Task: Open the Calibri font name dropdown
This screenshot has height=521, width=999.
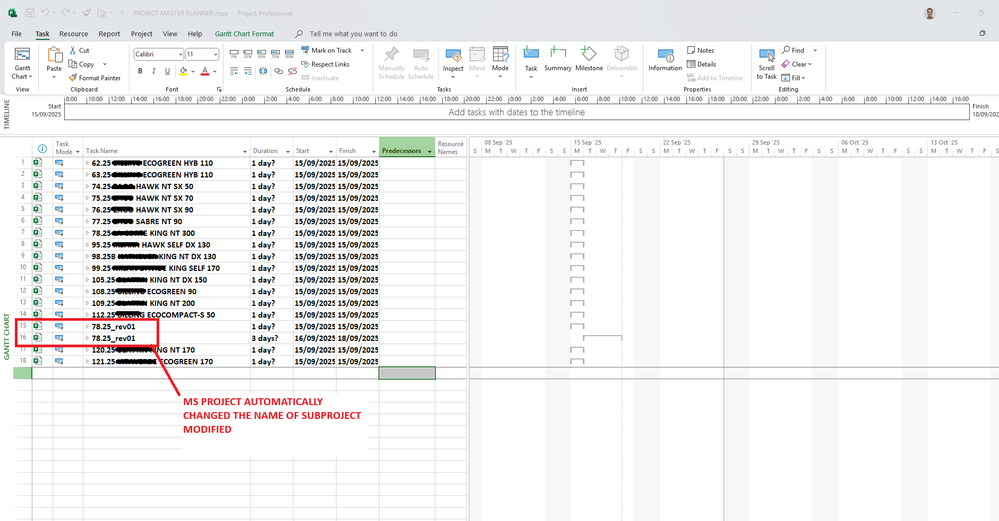Action: tap(180, 55)
